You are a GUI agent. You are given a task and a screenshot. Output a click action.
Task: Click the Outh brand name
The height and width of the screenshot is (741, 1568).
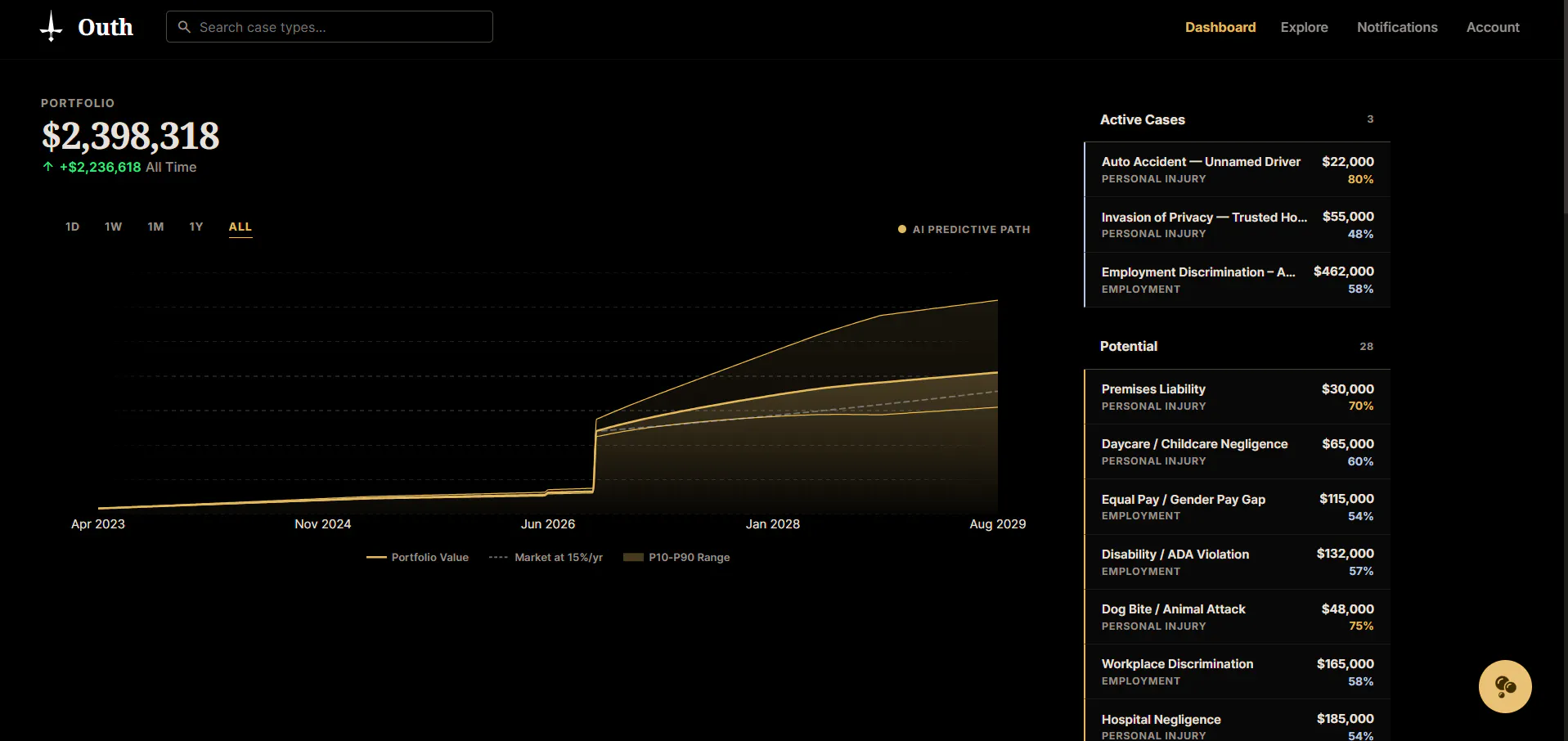106,27
